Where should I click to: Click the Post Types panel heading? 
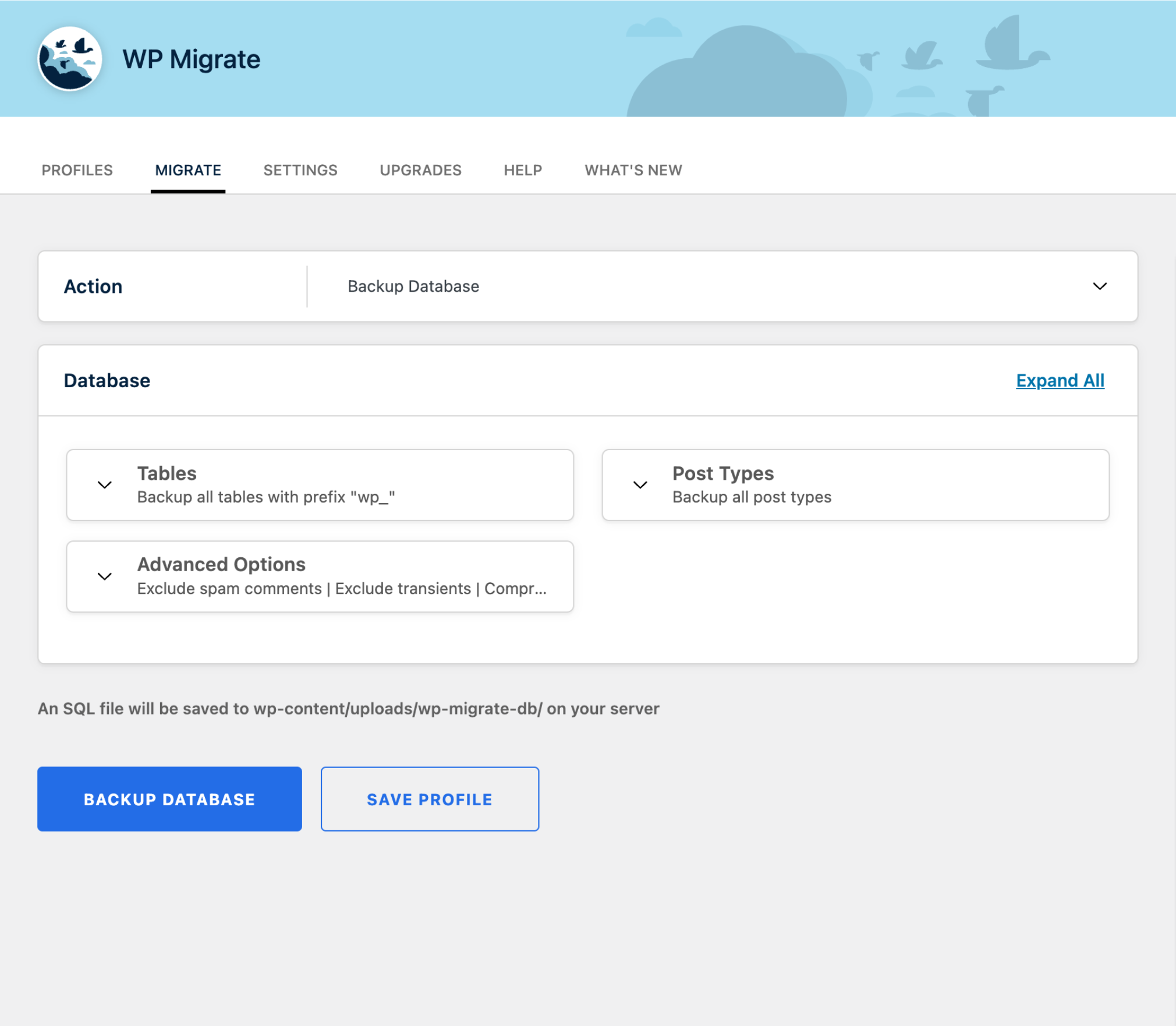point(723,473)
